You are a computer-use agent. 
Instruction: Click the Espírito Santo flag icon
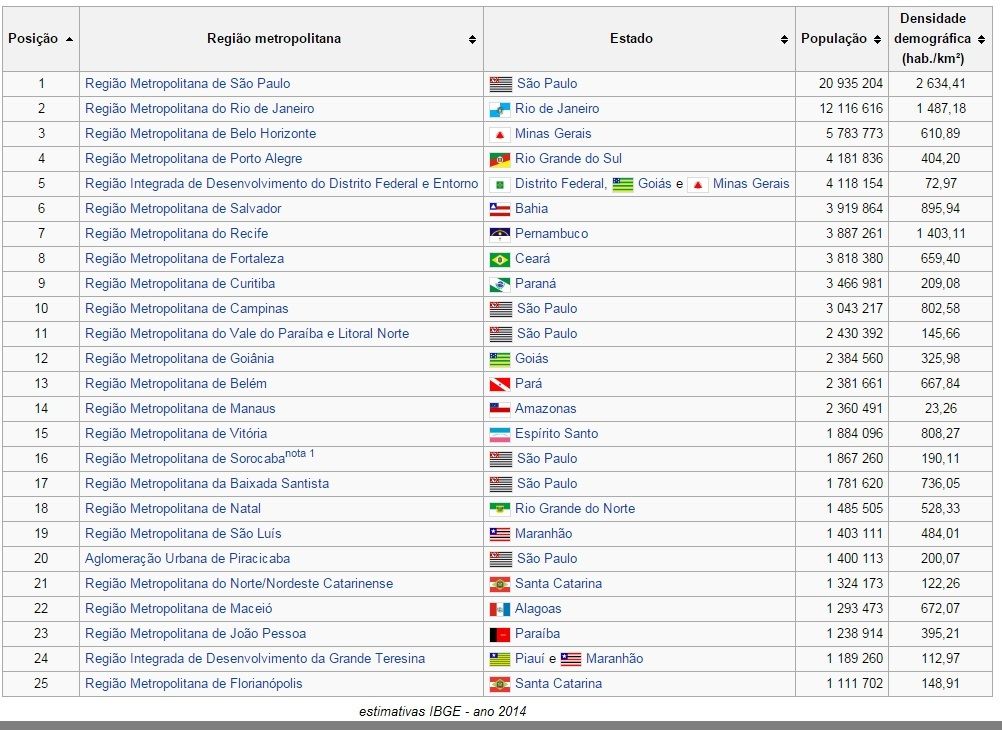pos(499,434)
